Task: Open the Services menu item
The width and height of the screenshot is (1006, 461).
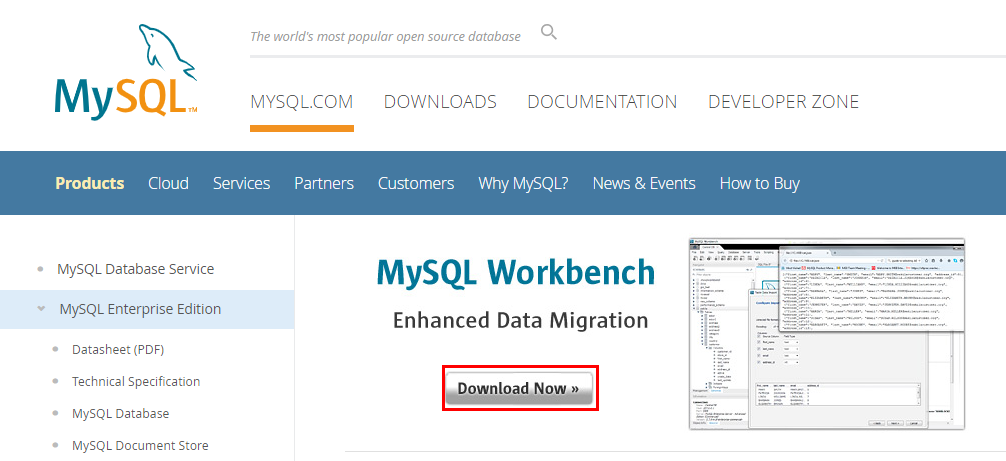Action: pos(241,183)
